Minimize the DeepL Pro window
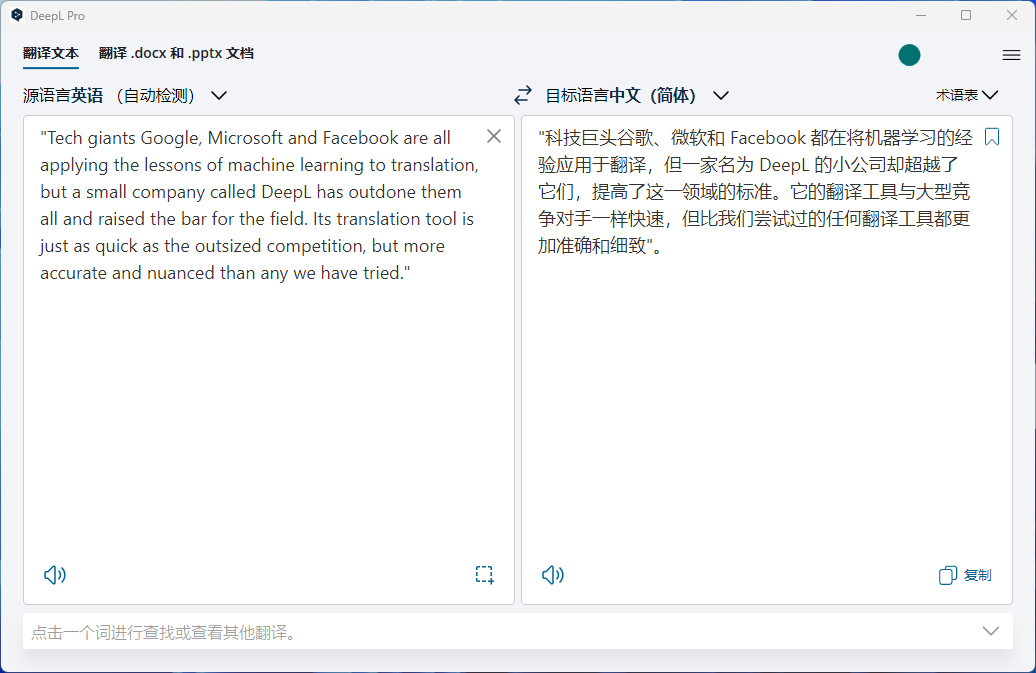 click(921, 15)
